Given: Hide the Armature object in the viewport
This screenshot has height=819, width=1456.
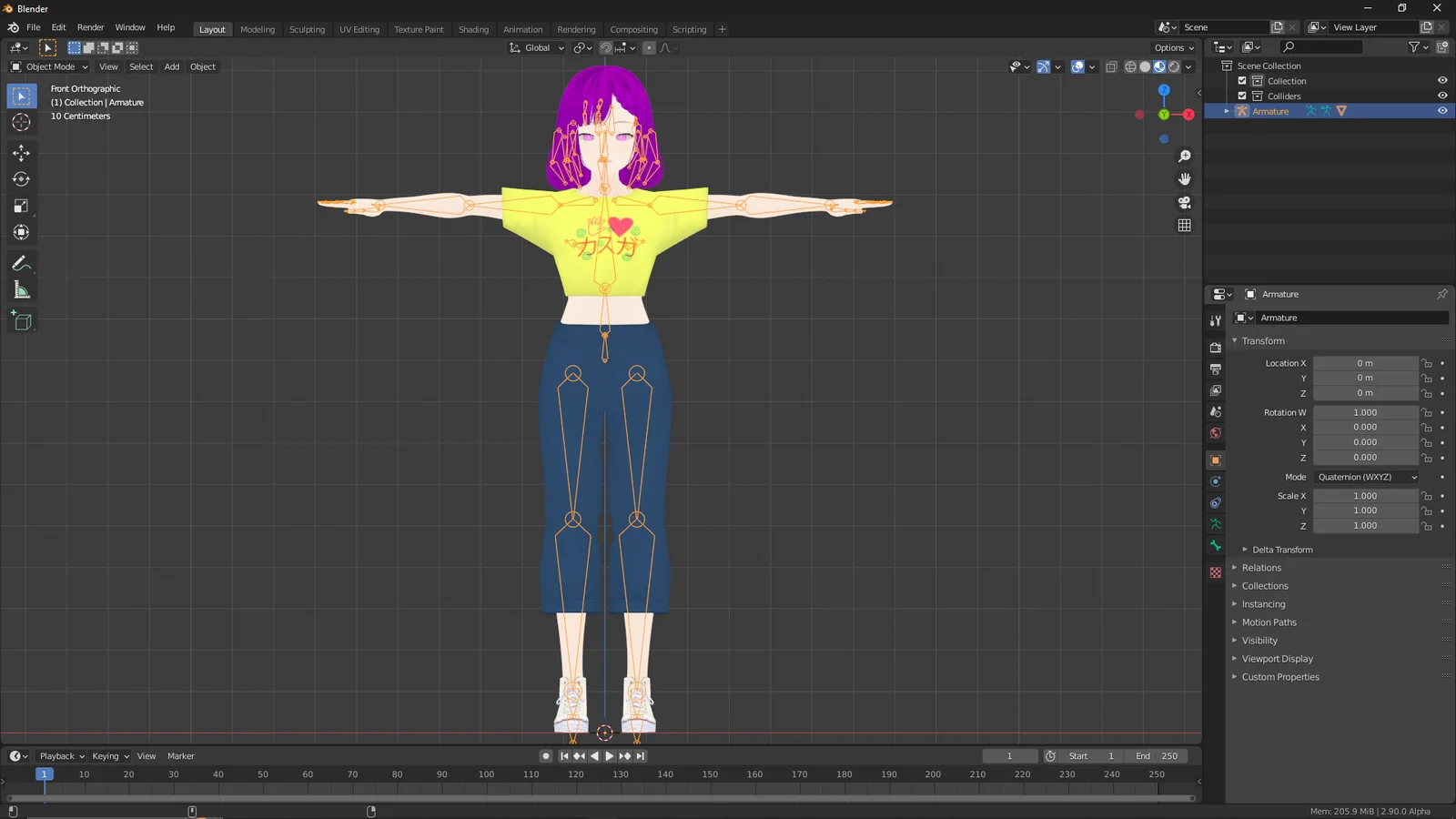Looking at the screenshot, I should (1441, 110).
